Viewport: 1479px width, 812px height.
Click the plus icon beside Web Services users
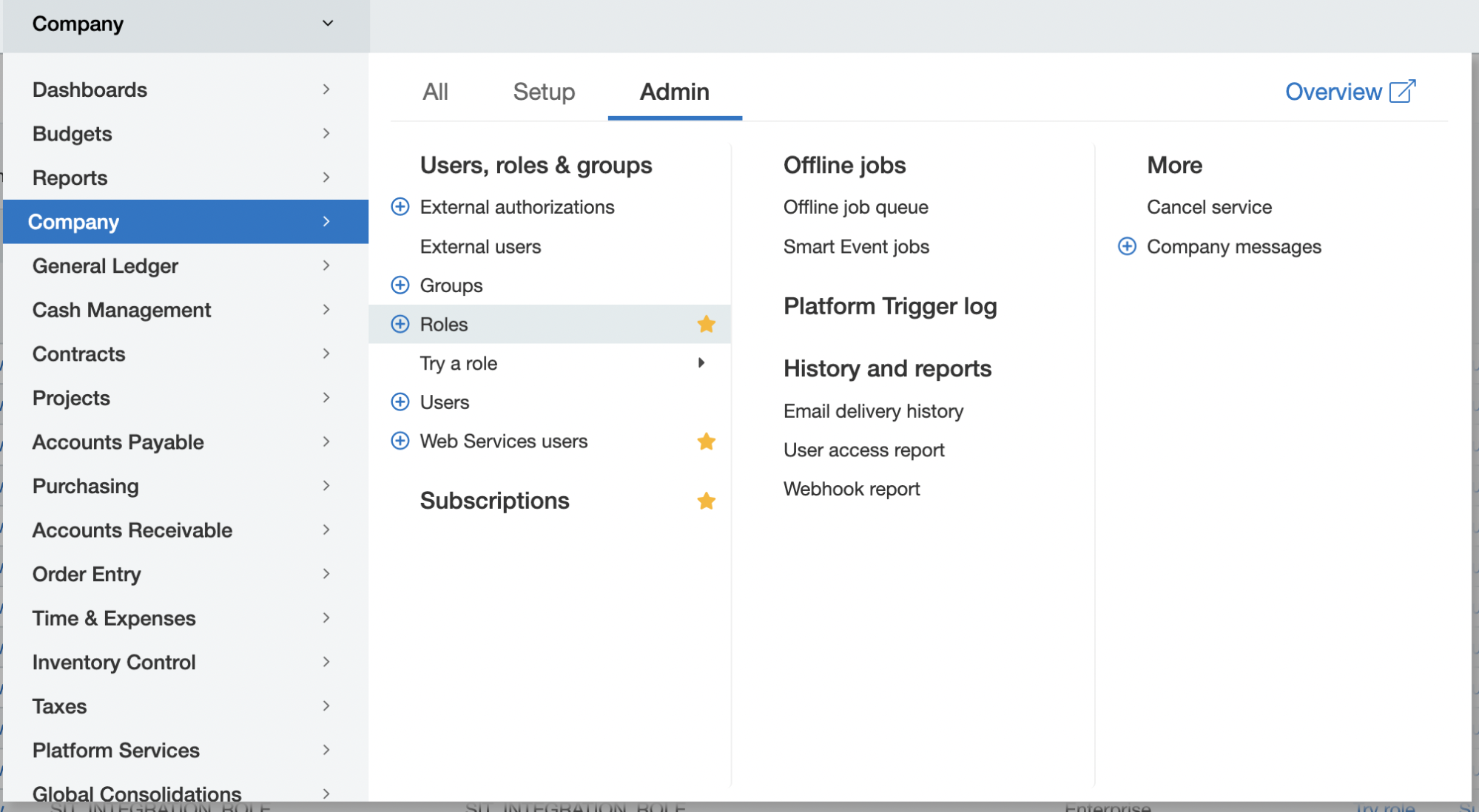tap(400, 441)
